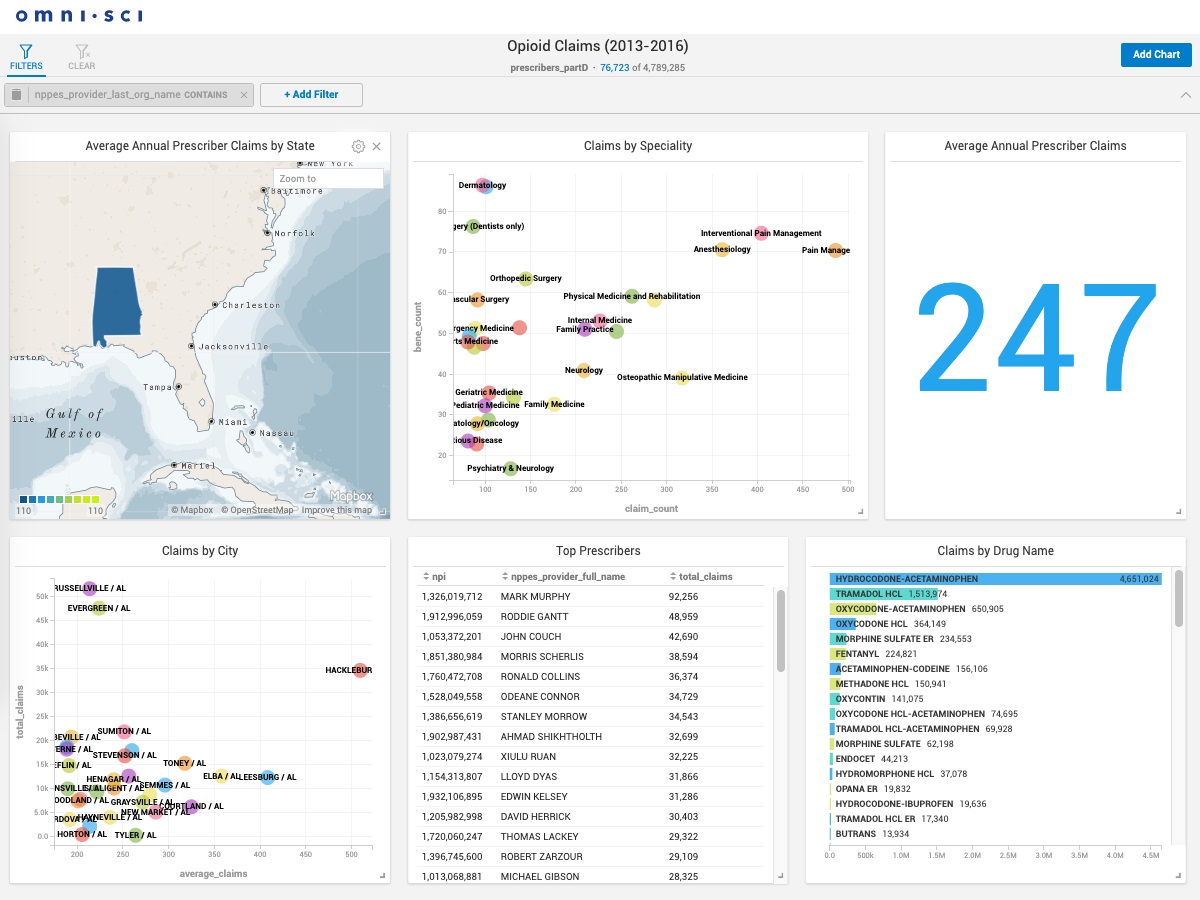This screenshot has width=1200, height=900.
Task: Select the darkest blue legend swatch
Action: click(23, 499)
